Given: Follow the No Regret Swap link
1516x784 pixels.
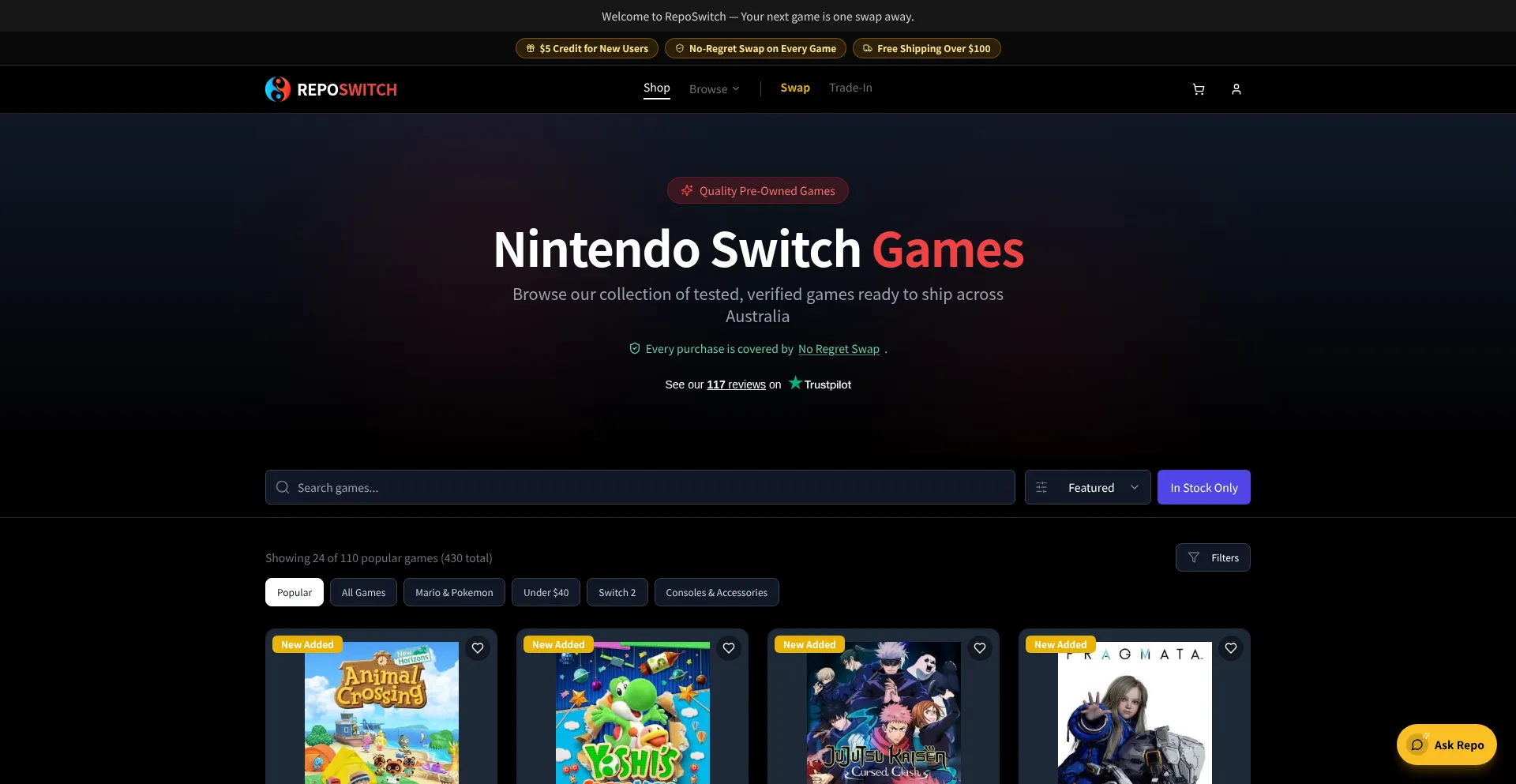Looking at the screenshot, I should pos(839,348).
